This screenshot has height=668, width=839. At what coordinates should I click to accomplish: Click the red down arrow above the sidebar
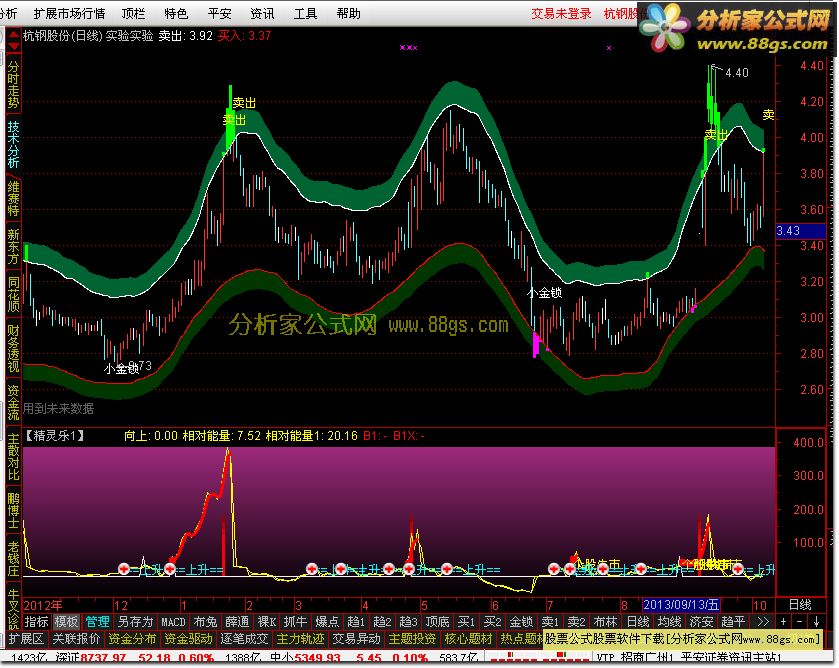(13, 46)
